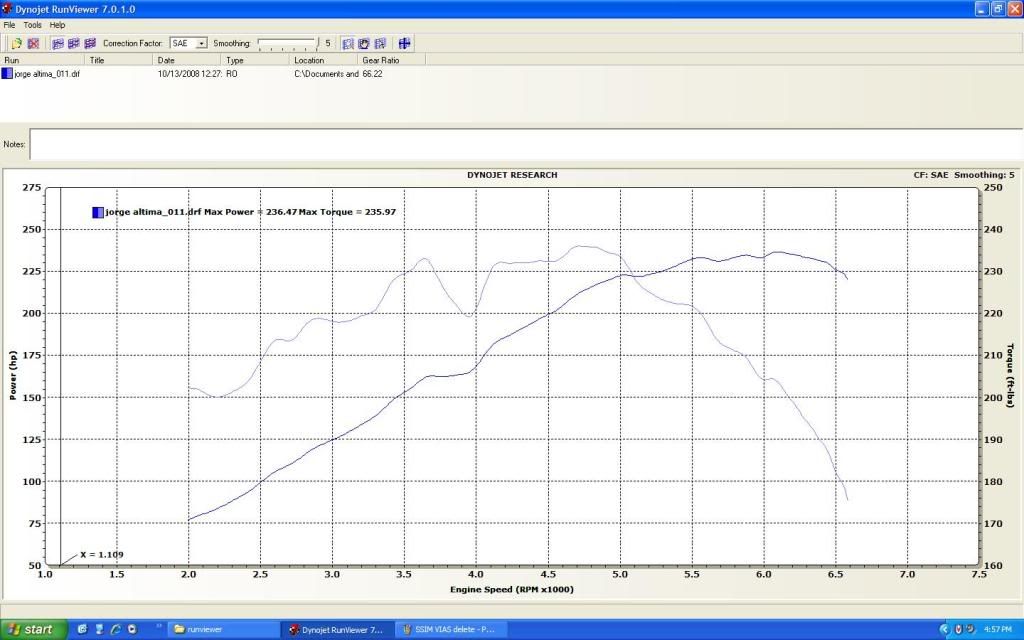Click the open run file toolbar icon
The width and height of the screenshot is (1024, 640).
coord(17,44)
